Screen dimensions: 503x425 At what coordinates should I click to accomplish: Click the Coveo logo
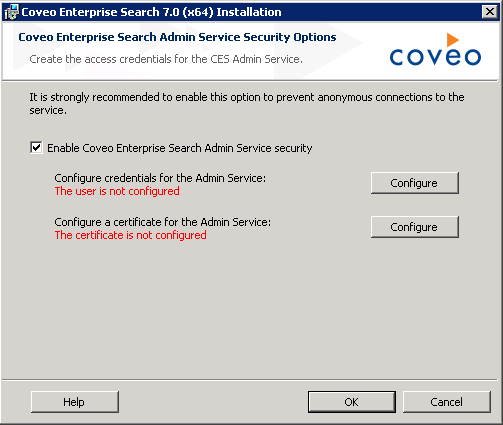pos(435,50)
